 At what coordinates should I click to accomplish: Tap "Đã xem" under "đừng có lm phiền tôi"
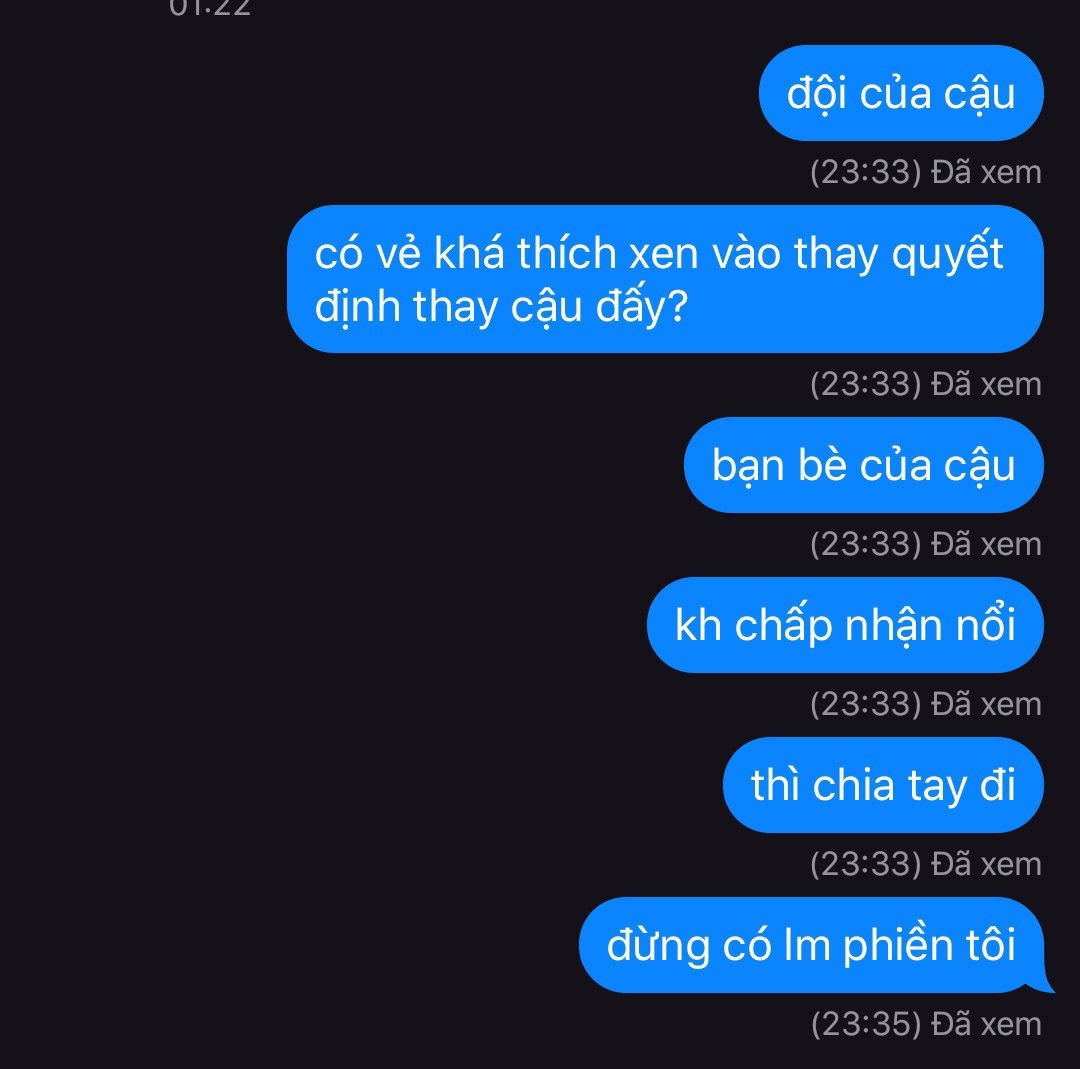[986, 1024]
